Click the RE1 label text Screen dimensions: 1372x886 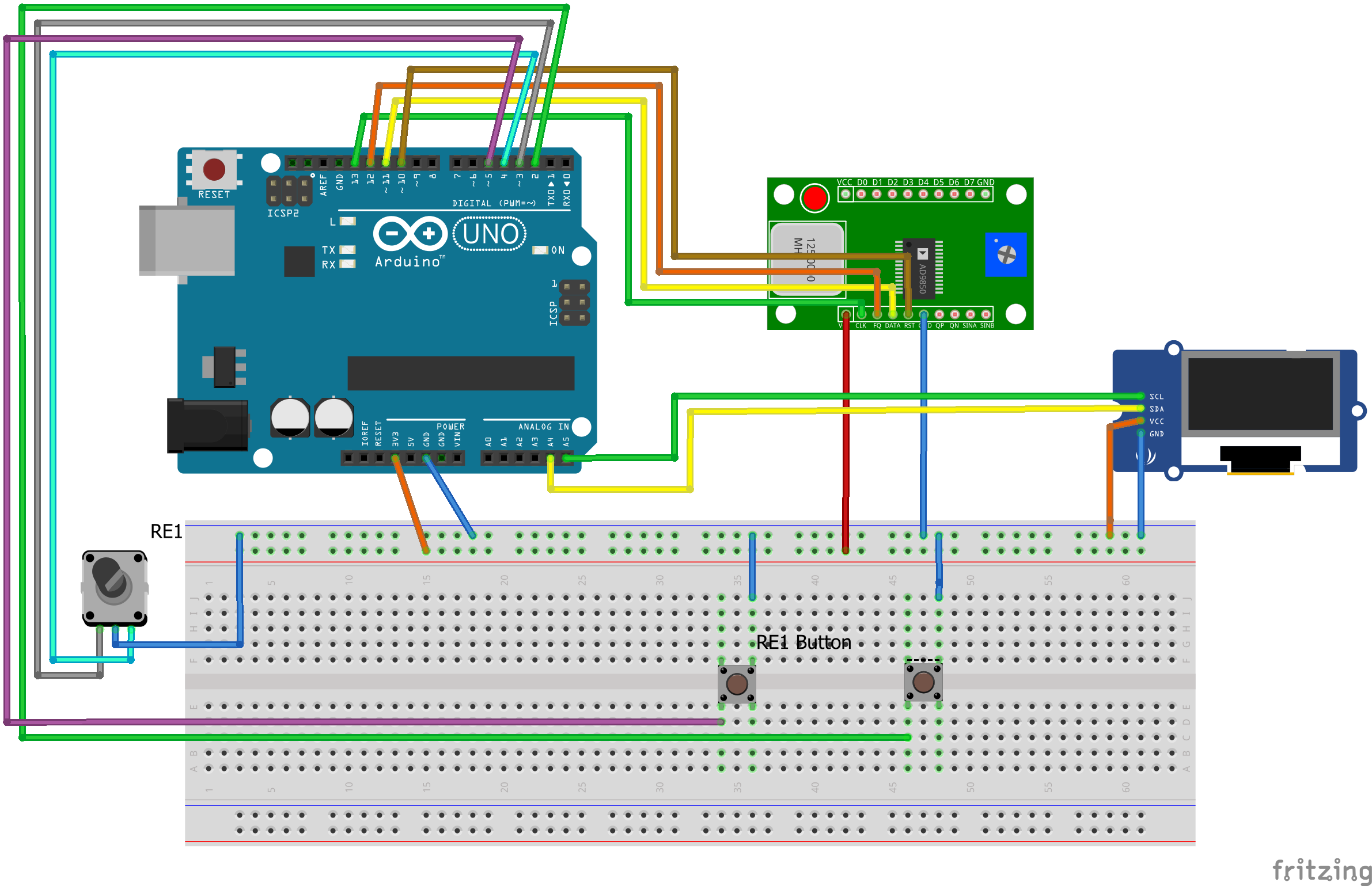tap(166, 531)
